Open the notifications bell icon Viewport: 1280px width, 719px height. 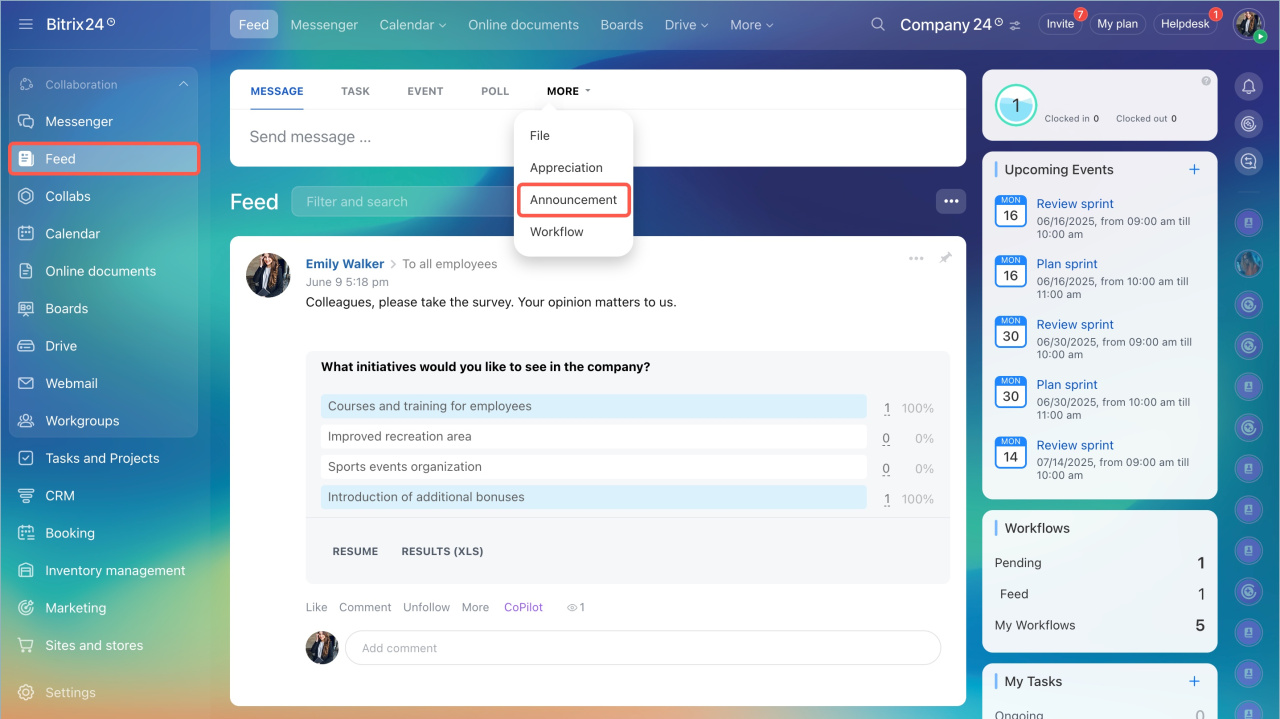1248,86
